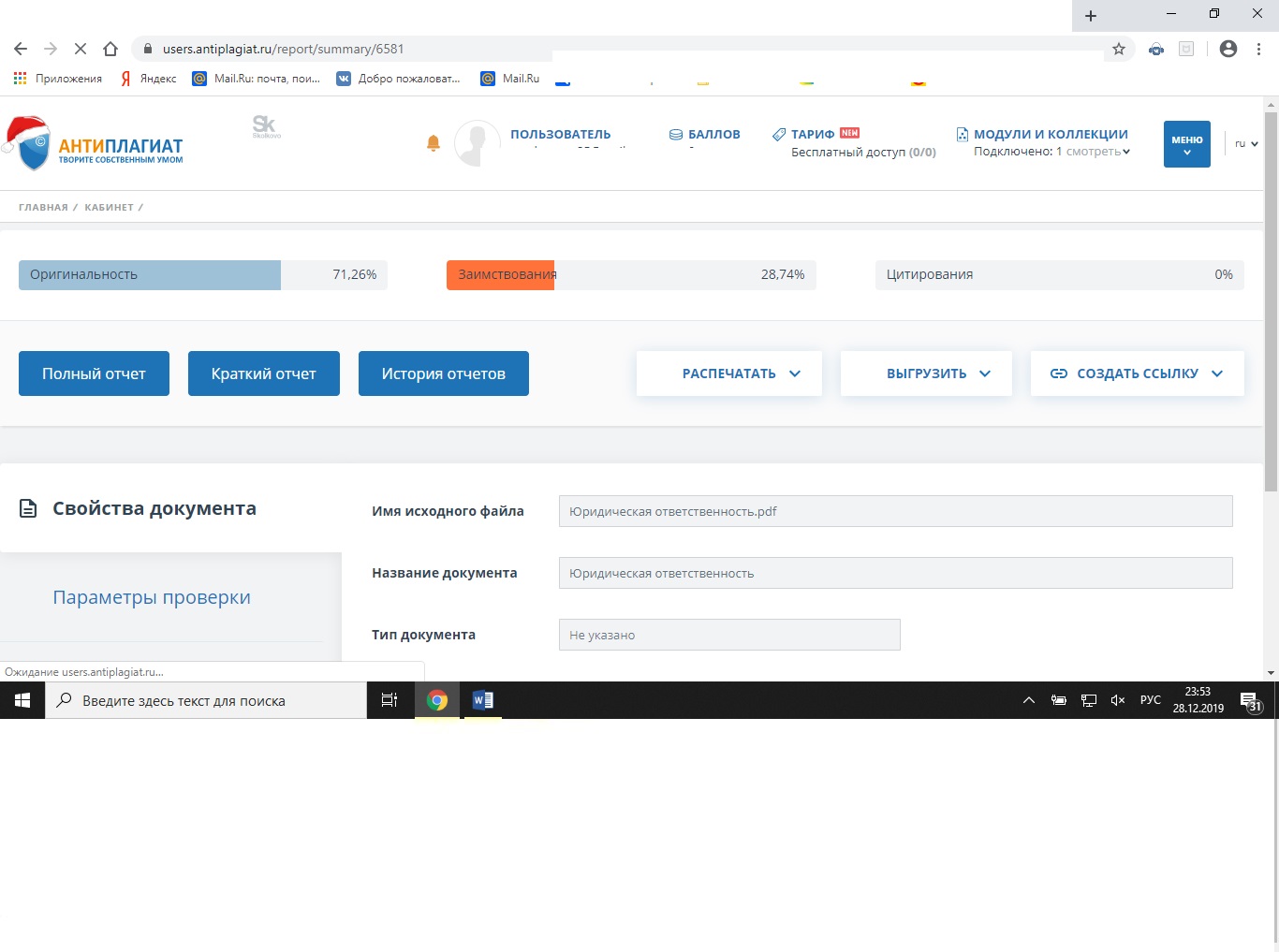The width and height of the screenshot is (1279, 952).
Task: Click the notification bell icon
Action: [x=433, y=143]
